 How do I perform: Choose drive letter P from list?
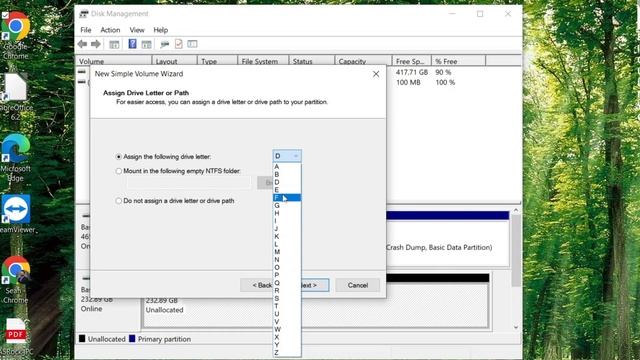pos(287,275)
